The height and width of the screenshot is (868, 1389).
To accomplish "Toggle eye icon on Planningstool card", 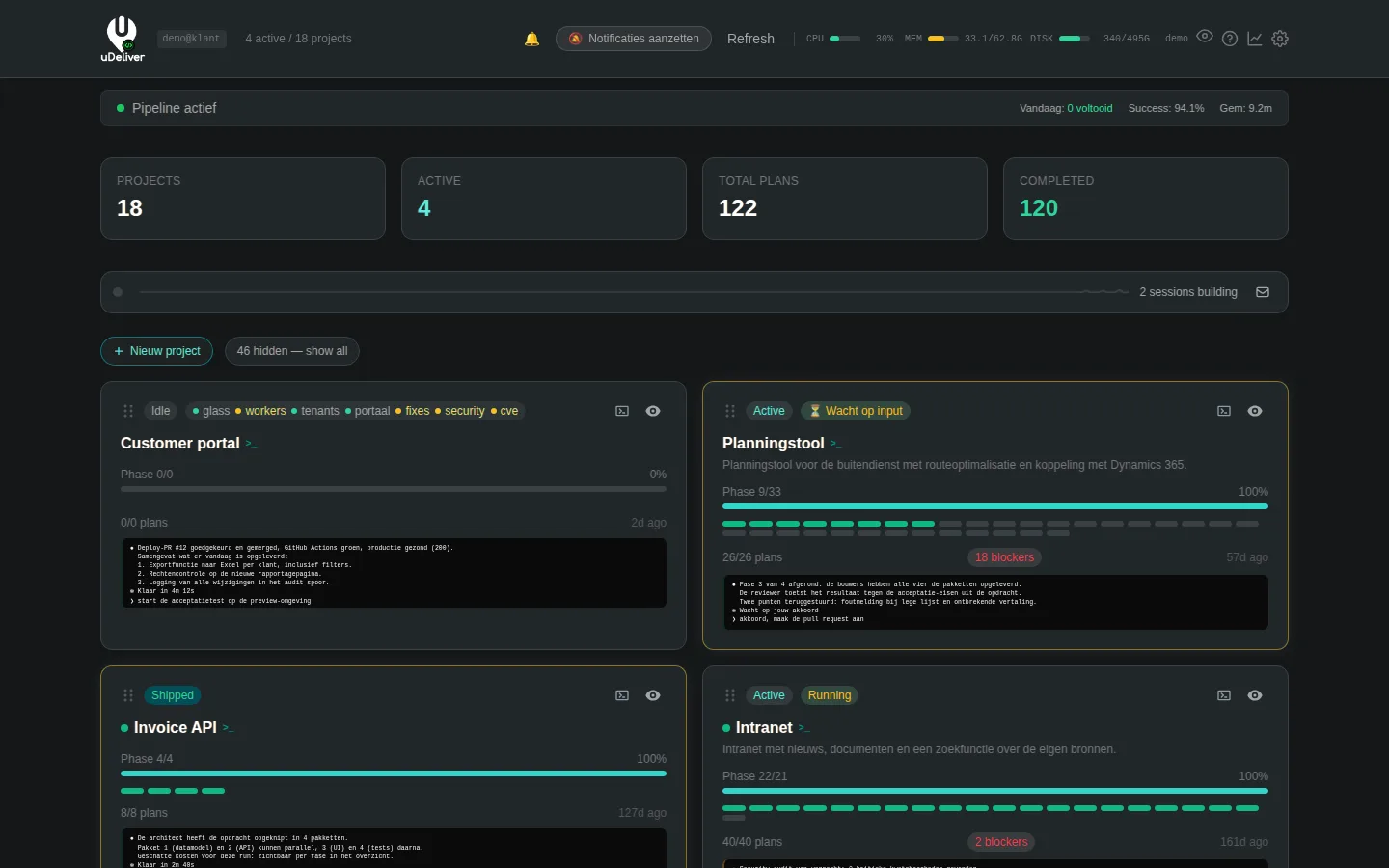I will coord(1255,411).
